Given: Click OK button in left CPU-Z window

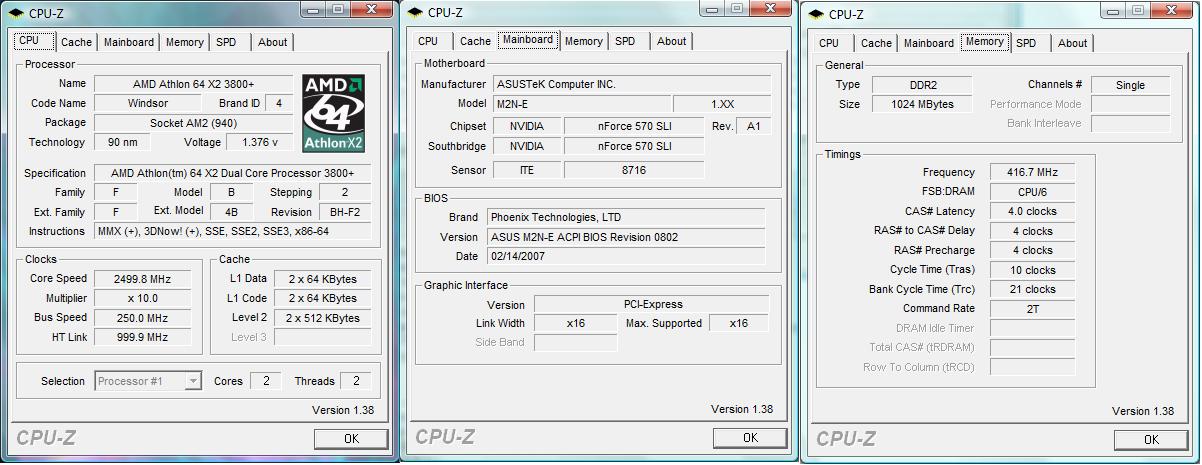Looking at the screenshot, I should 351,438.
